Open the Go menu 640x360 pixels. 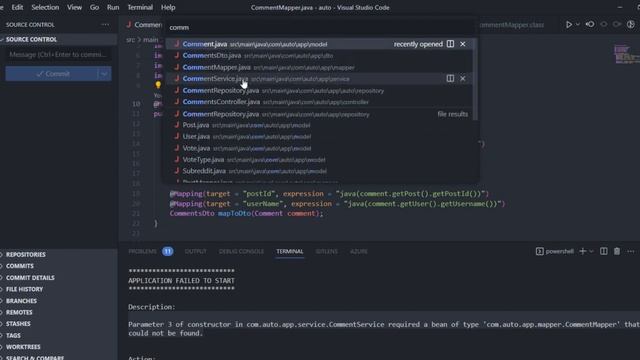94,7
